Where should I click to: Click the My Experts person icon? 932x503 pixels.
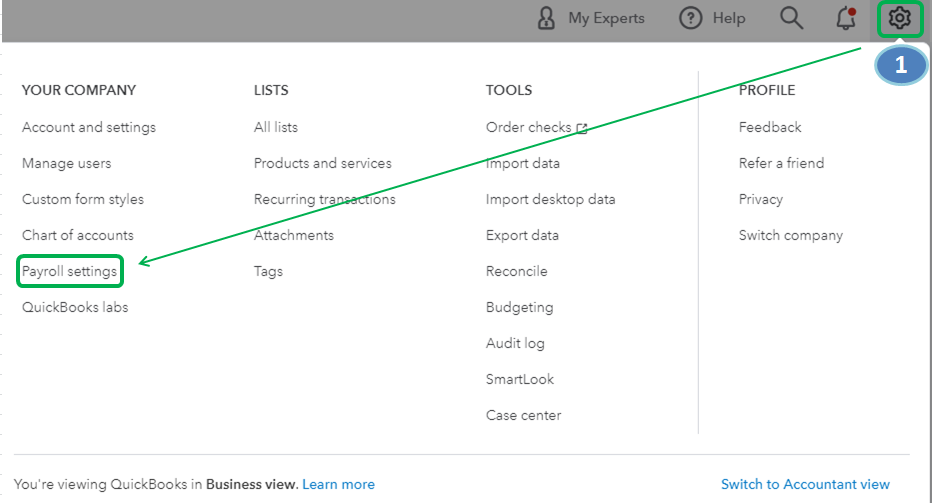[x=546, y=18]
